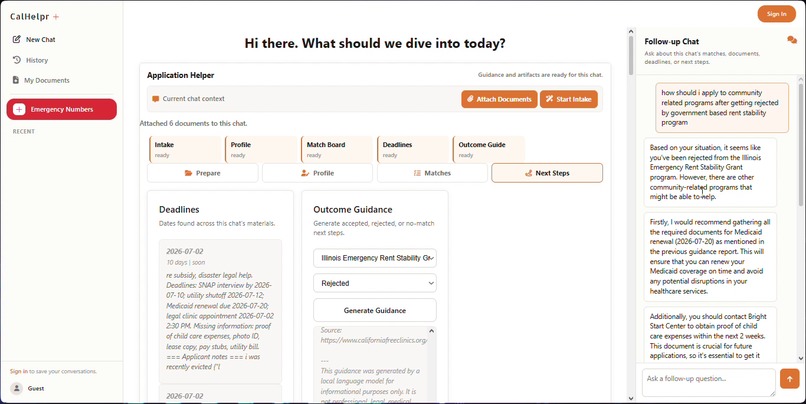The image size is (806, 404).
Task: Click the Sign In button at top right
Action: click(776, 14)
